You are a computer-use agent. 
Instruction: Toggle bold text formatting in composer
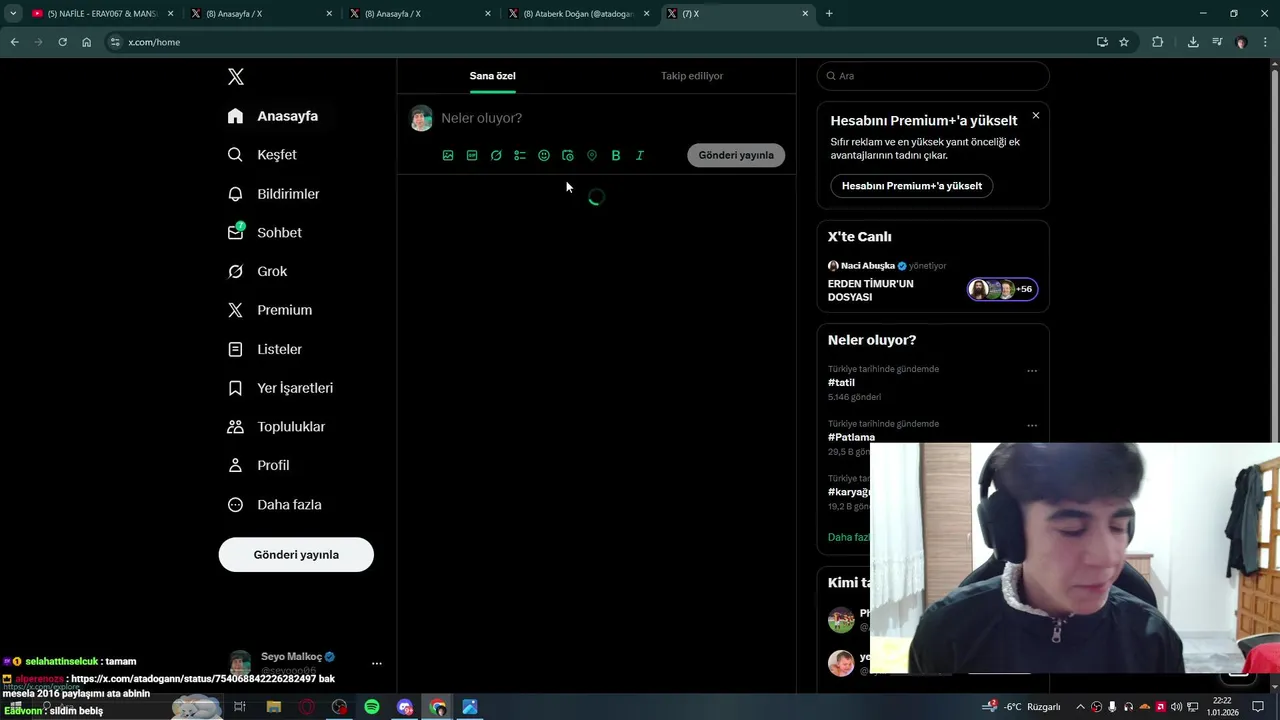tap(616, 155)
